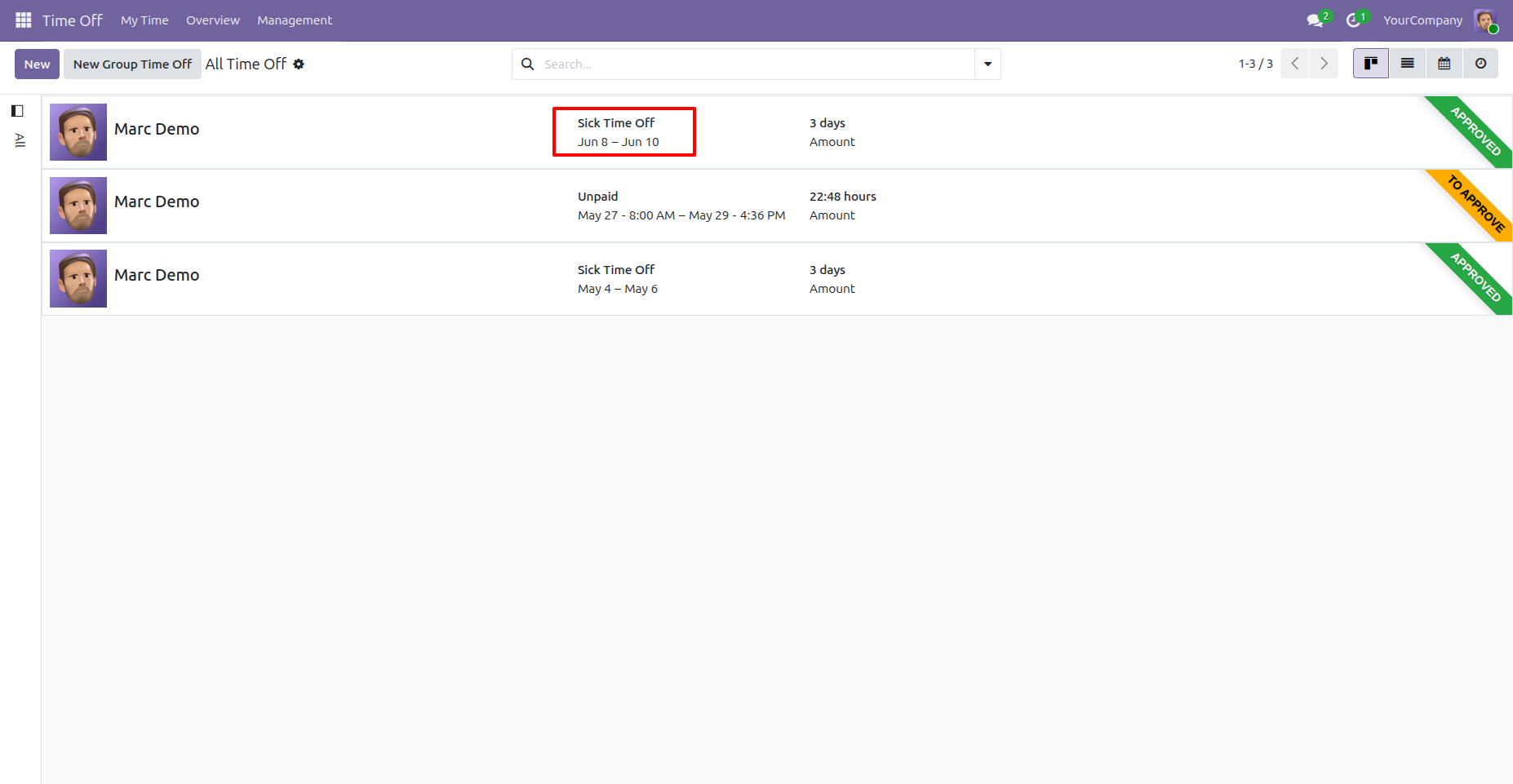Switch to calendar view
This screenshot has width=1513, height=784.
point(1444,64)
